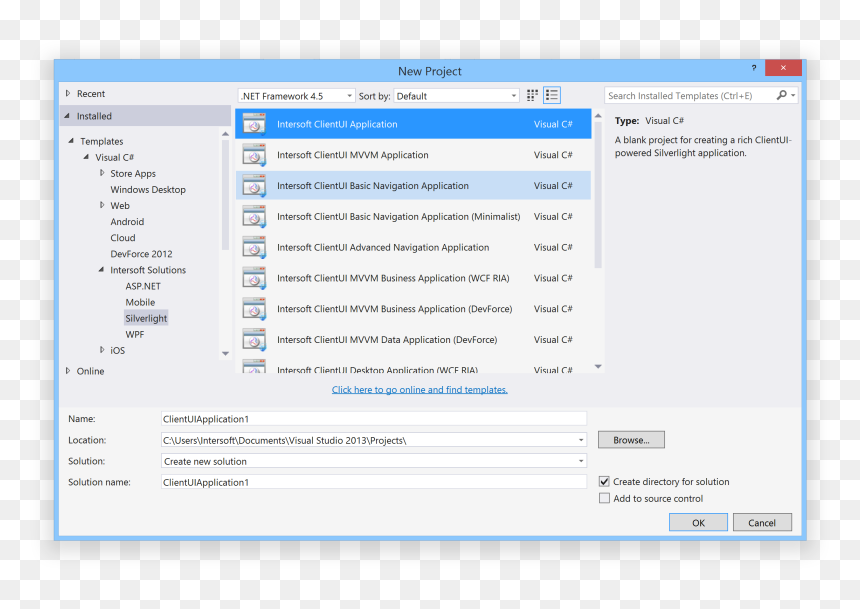Select ASP.NET under Intersoft Solutions
The image size is (860, 609).
[x=143, y=286]
